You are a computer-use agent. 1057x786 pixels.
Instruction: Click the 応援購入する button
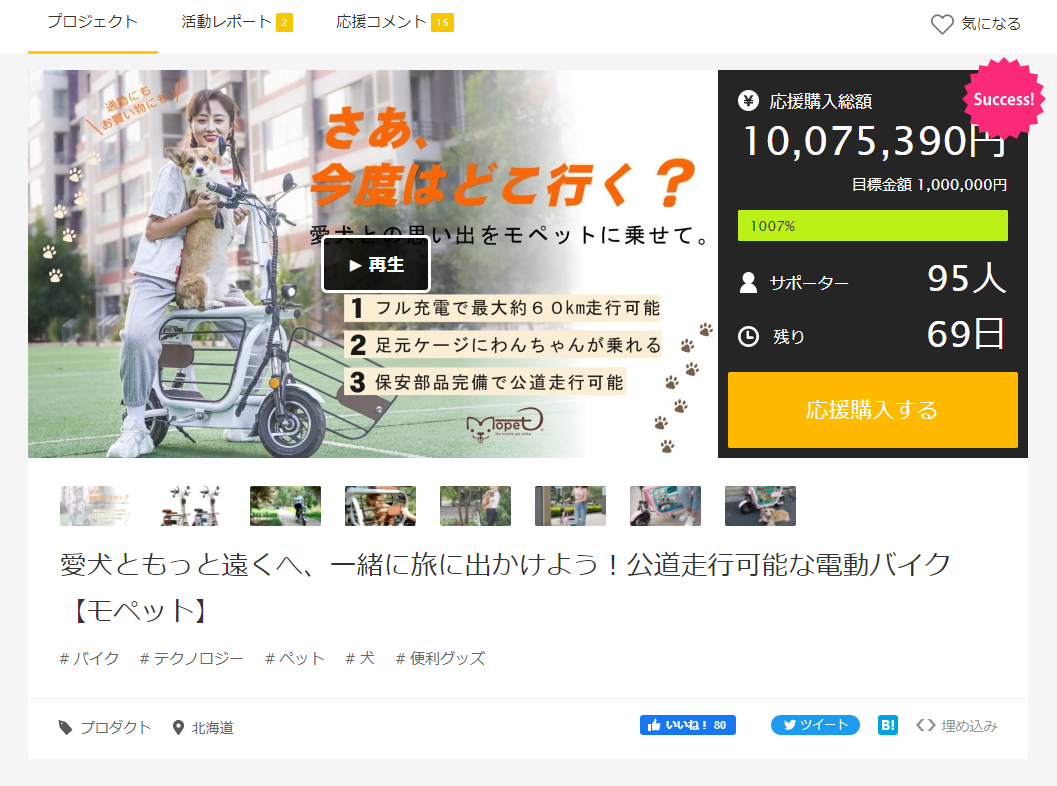click(872, 410)
